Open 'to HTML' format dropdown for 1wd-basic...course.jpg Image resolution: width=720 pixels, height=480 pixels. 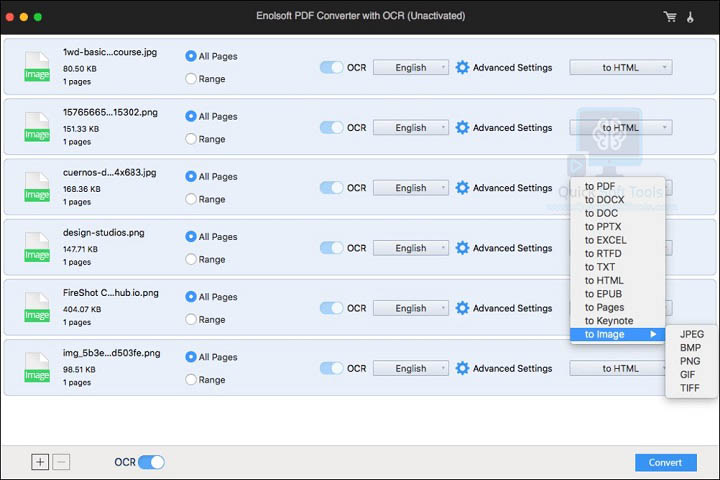tap(621, 68)
